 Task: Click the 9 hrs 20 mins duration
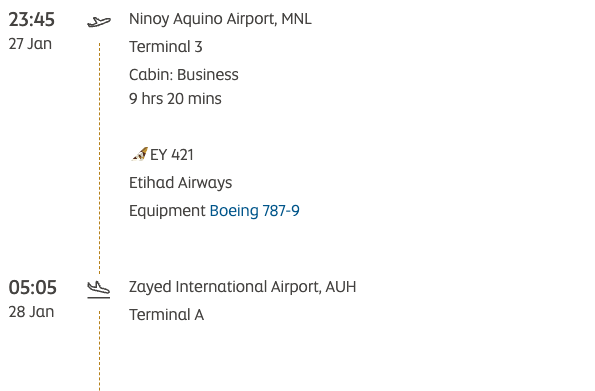[x=175, y=99]
